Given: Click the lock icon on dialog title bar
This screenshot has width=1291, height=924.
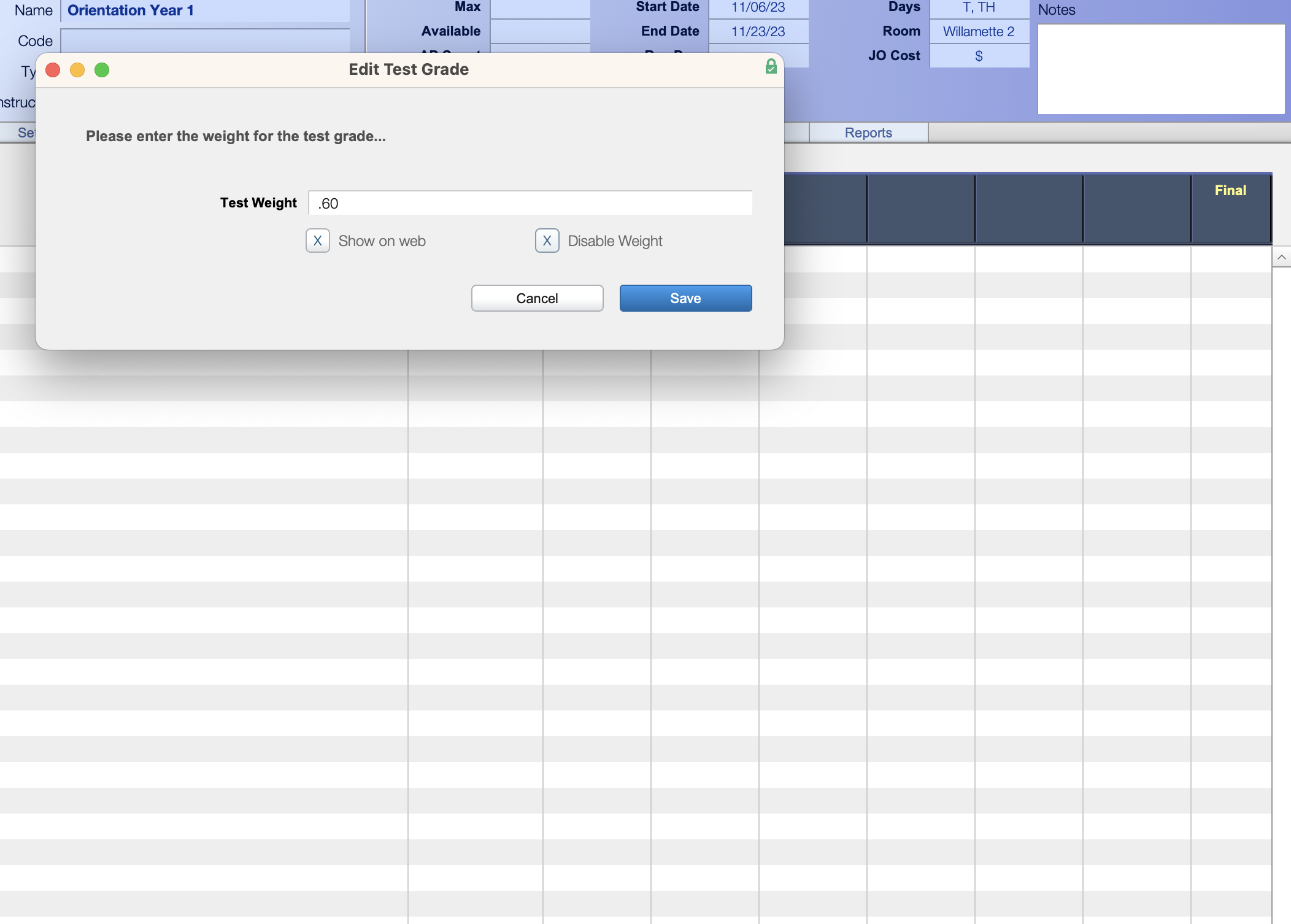Looking at the screenshot, I should [x=769, y=68].
